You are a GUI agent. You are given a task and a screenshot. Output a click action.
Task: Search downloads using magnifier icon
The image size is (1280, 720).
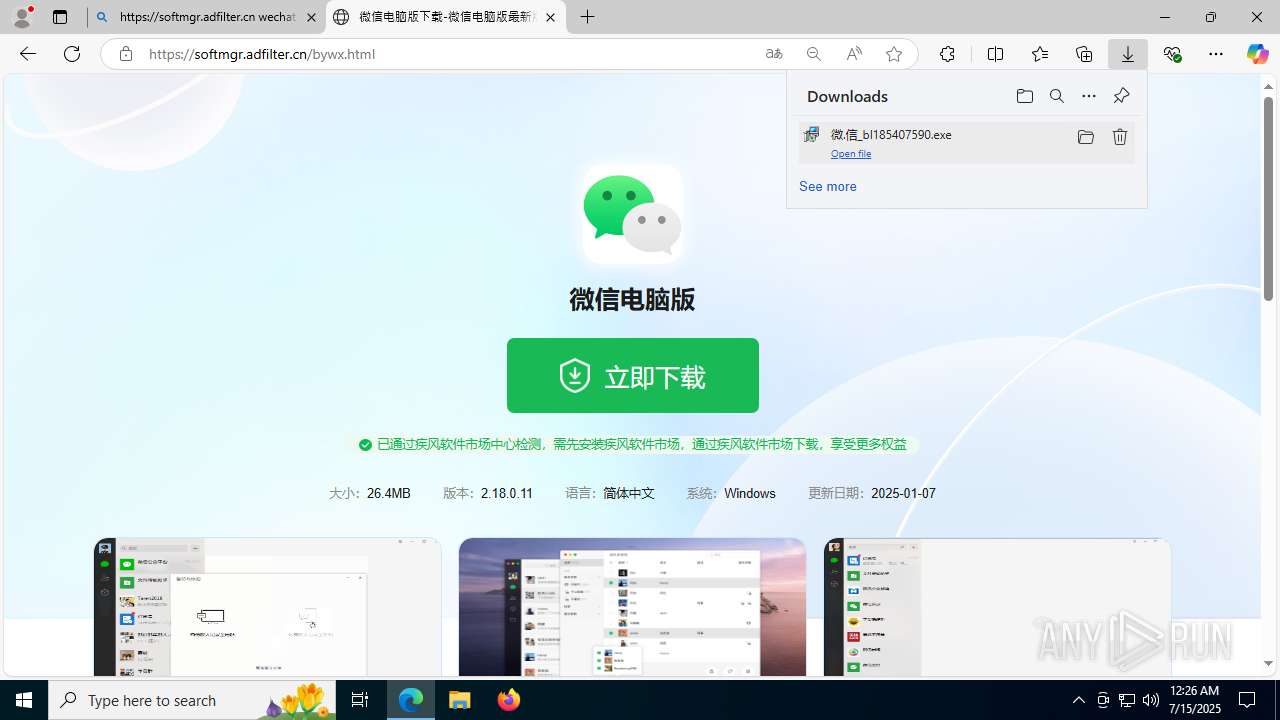[1057, 96]
